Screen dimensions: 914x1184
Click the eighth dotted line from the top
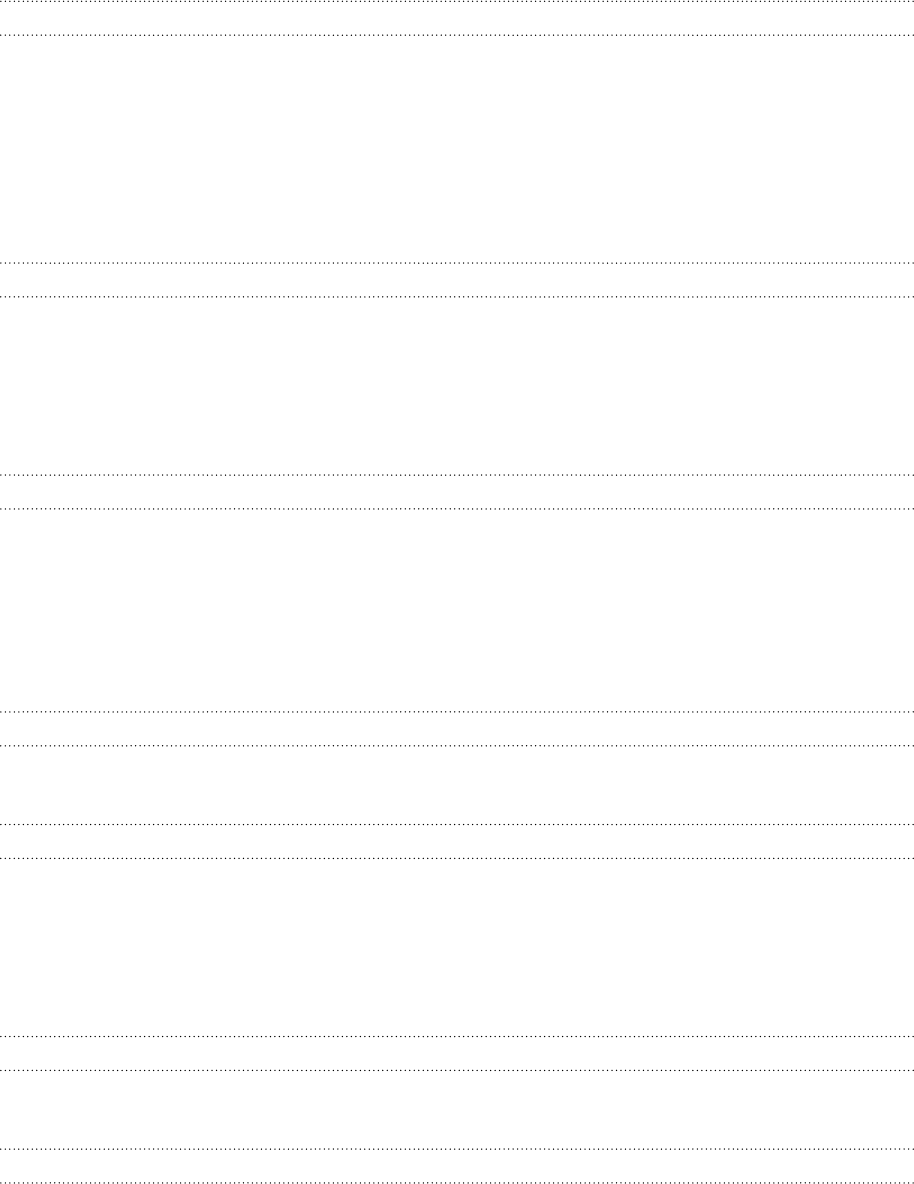click(457, 745)
